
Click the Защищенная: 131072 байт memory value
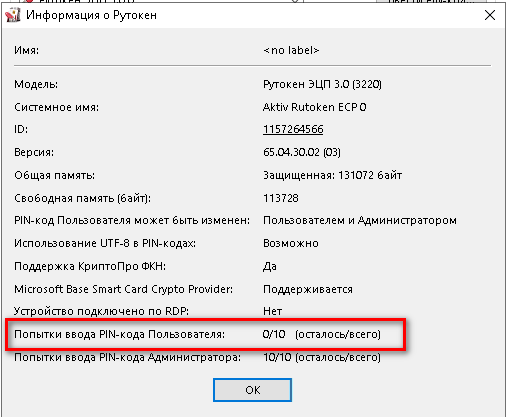pyautogui.click(x=332, y=175)
